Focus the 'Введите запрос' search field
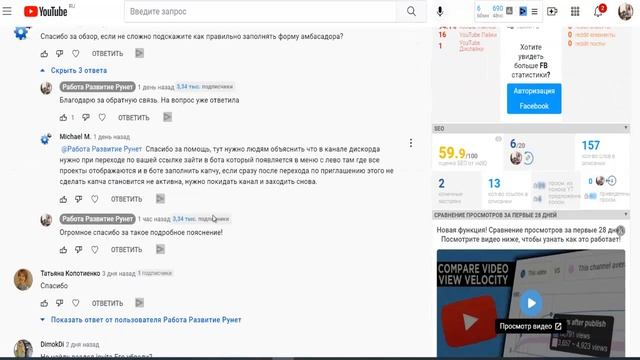640x360 pixels. tap(260, 11)
